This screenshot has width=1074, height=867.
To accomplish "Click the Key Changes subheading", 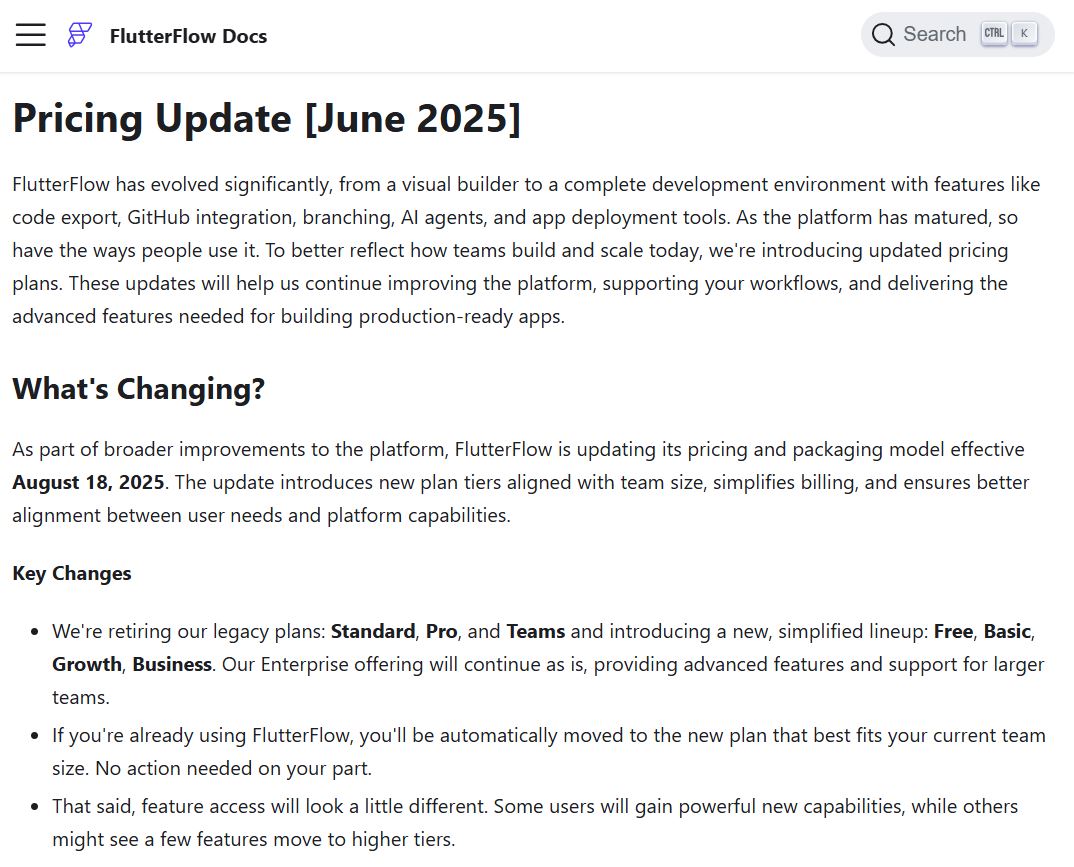I will 71,573.
